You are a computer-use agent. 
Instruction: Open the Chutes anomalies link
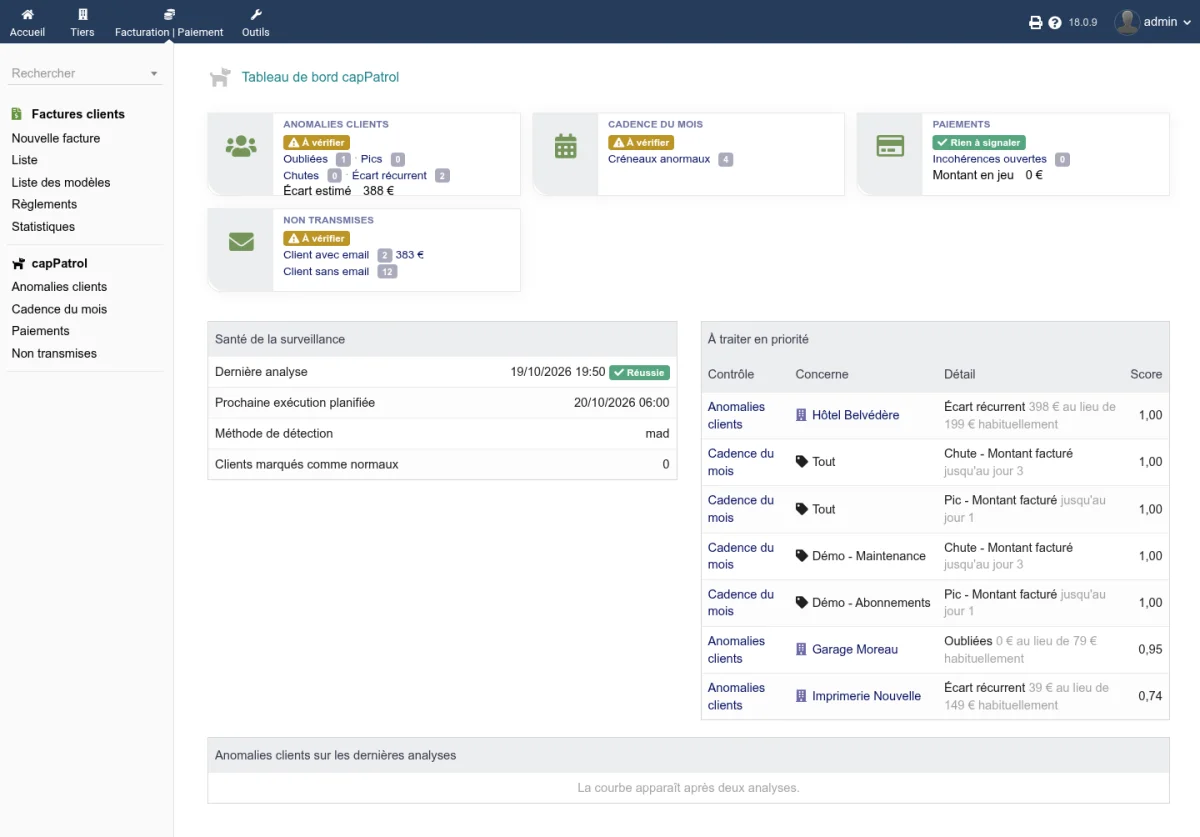tap(301, 175)
